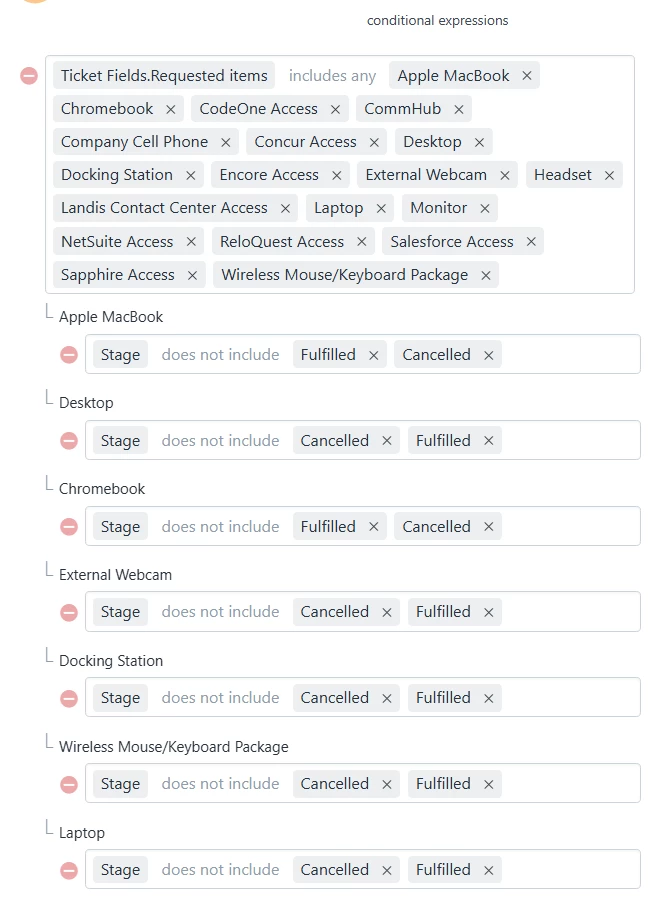Delete the CommHub item tag
Screen dimensions: 657x901
(458, 109)
